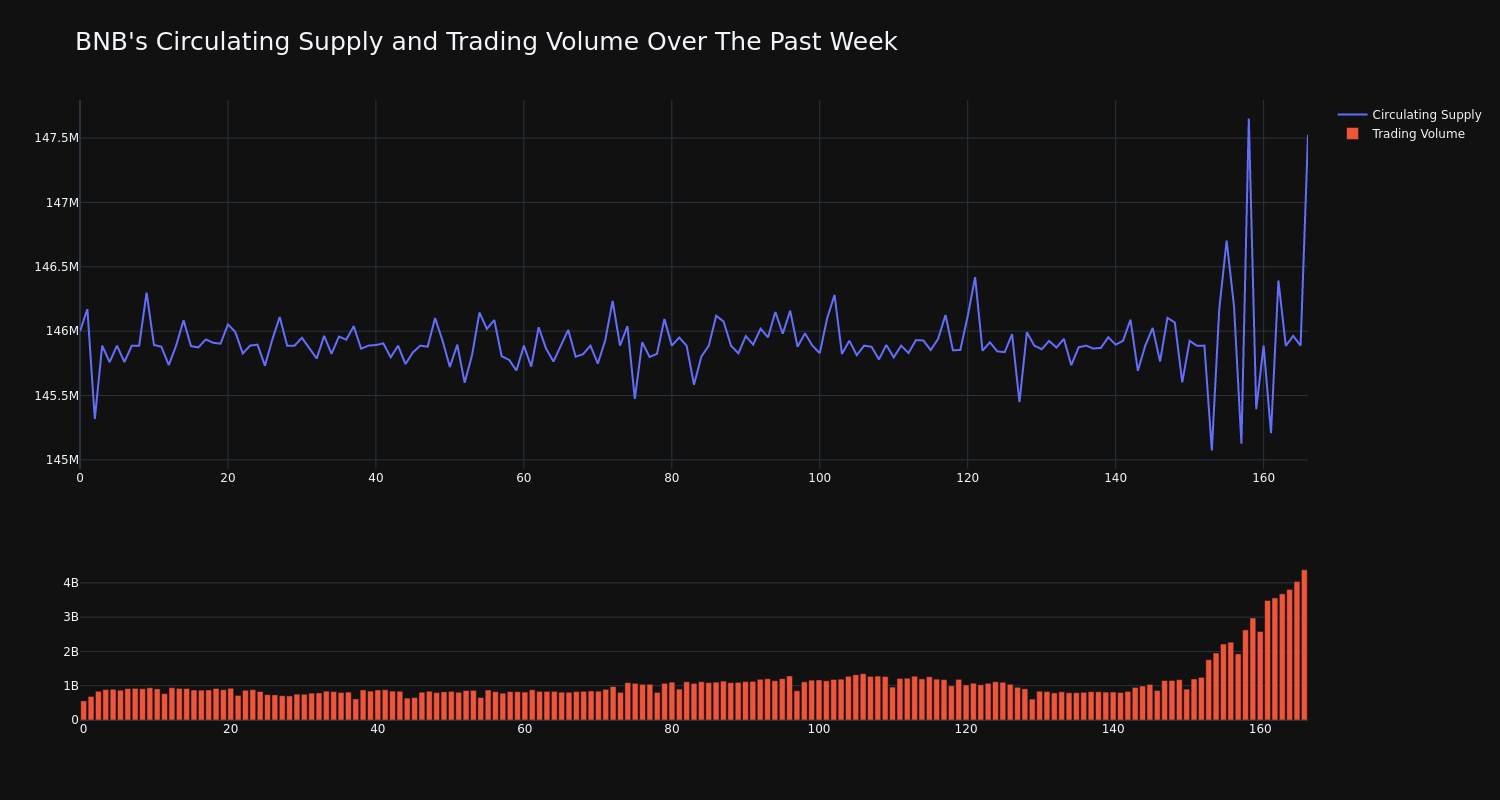The height and width of the screenshot is (800, 1500).
Task: Click x-axis tick 100 under supply chart
Action: point(820,478)
